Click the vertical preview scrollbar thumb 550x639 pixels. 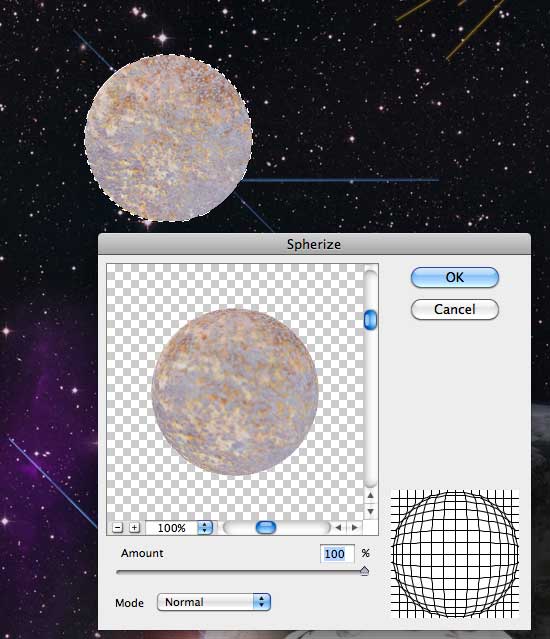coord(370,320)
